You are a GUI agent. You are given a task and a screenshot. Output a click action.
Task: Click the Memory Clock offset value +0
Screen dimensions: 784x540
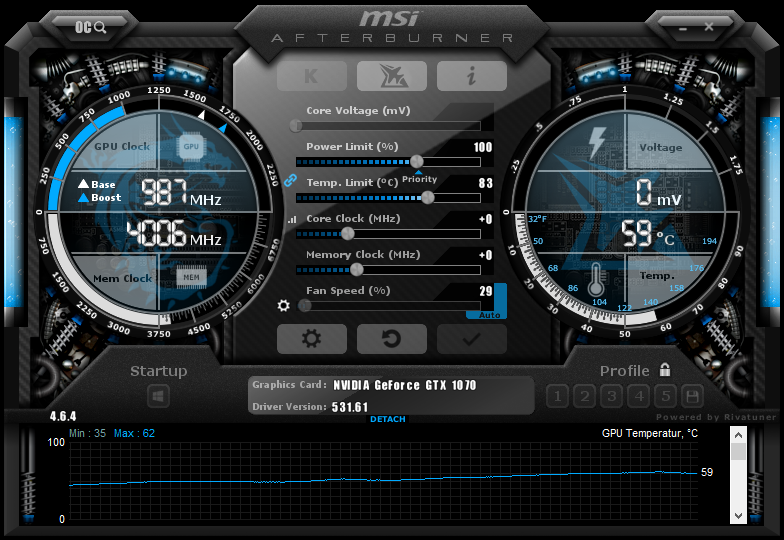(x=486, y=255)
